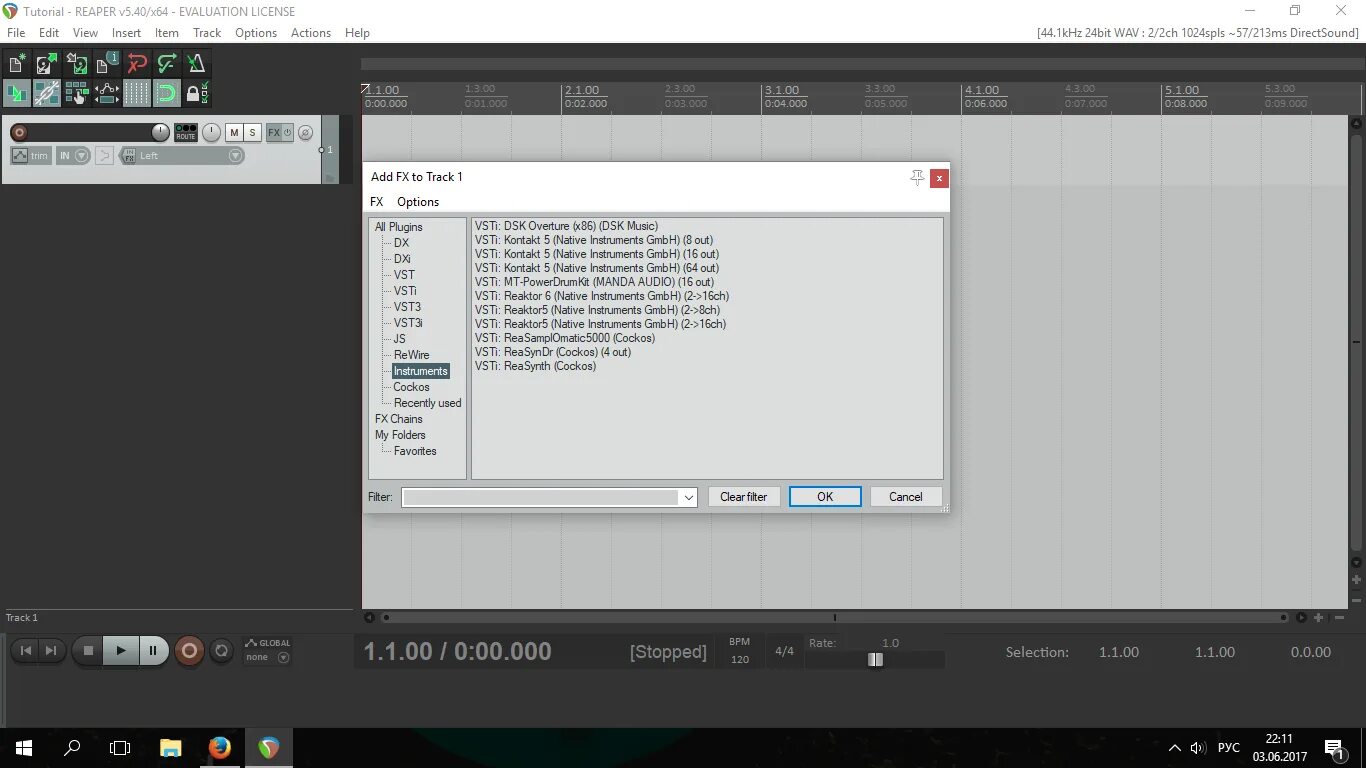Toggle ripple editing toolbar icon
This screenshot has width=1366, height=768.
(x=77, y=94)
